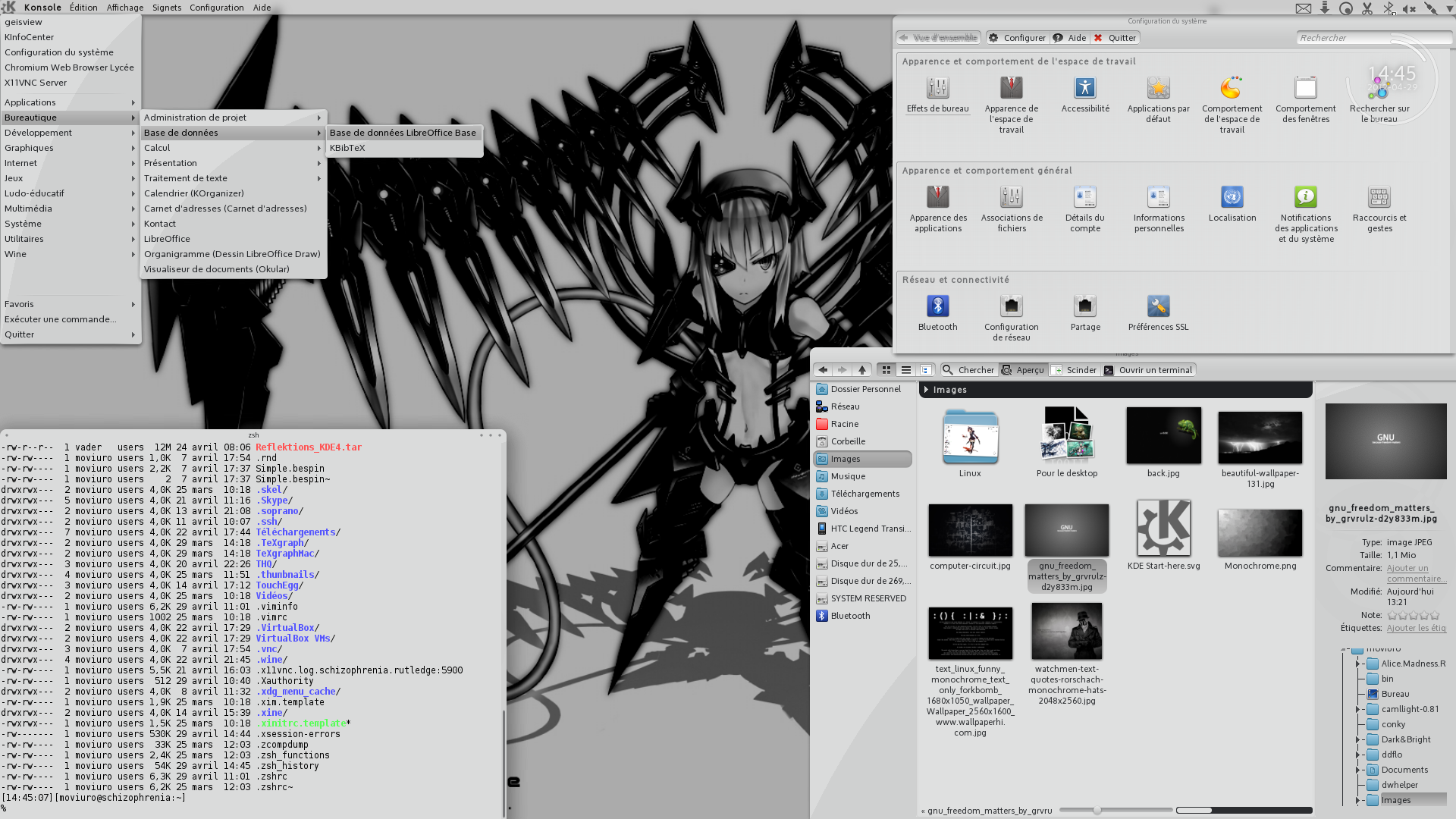The height and width of the screenshot is (819, 1456).
Task: Click the Chercher button
Action: [x=968, y=370]
